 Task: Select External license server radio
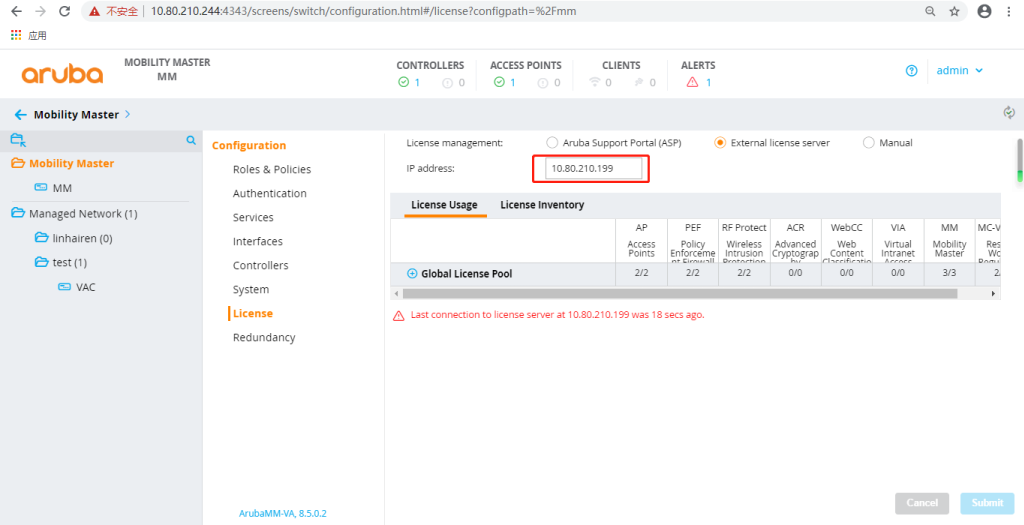pos(720,142)
